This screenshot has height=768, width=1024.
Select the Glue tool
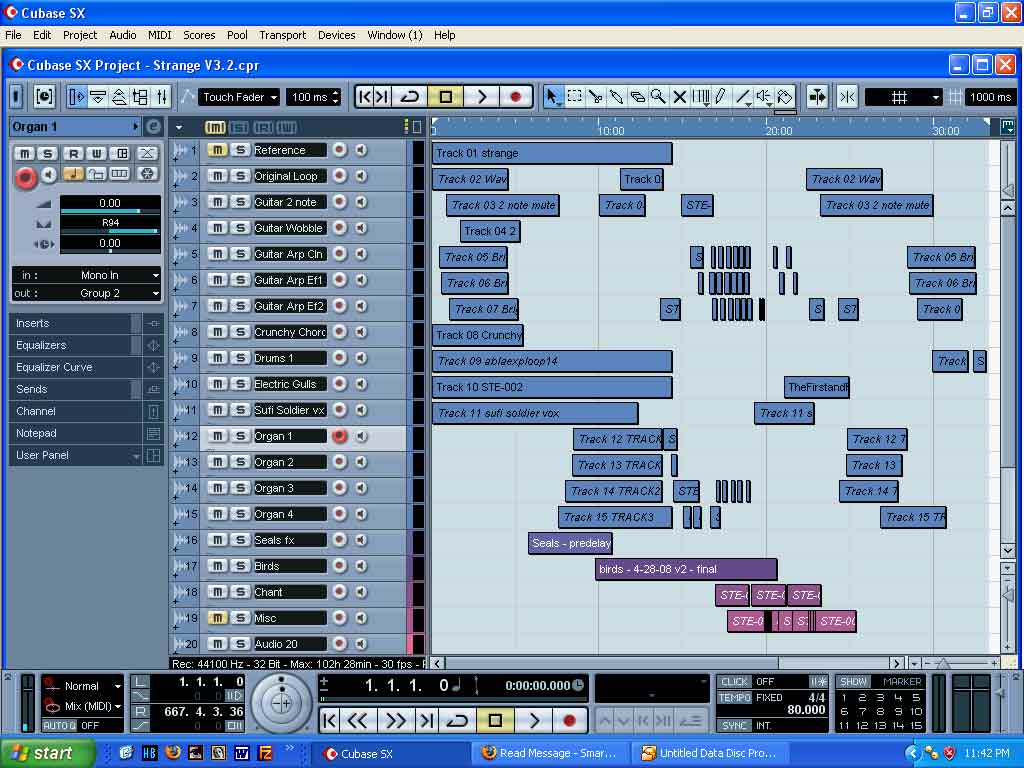616,97
